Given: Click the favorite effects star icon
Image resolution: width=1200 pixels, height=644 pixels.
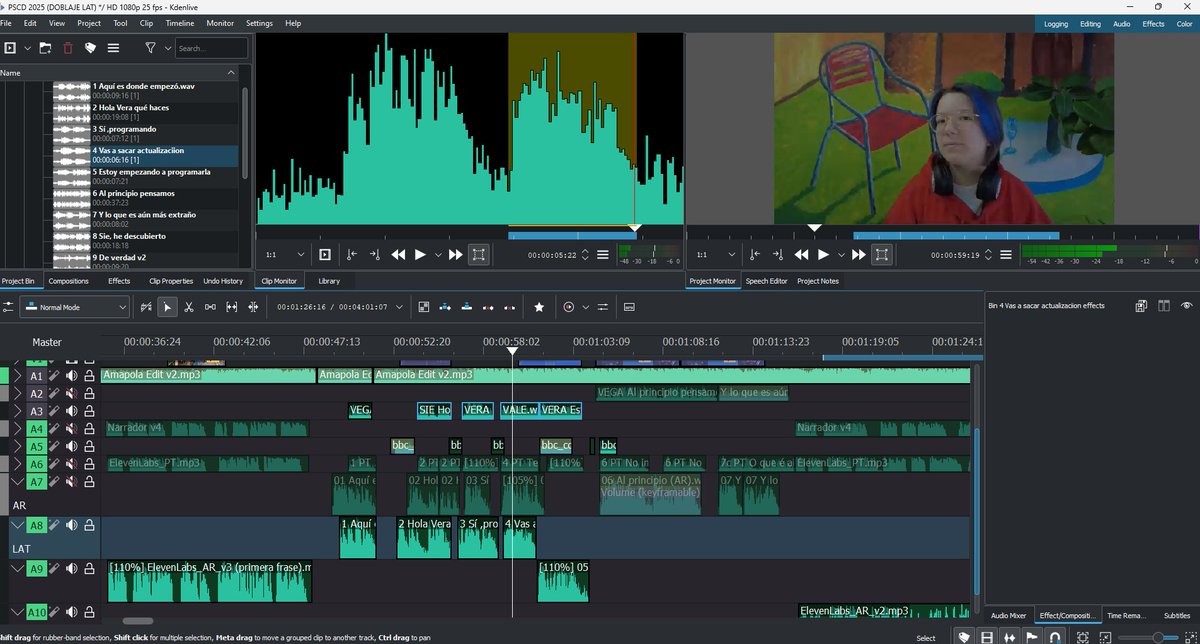Looking at the screenshot, I should tap(539, 307).
